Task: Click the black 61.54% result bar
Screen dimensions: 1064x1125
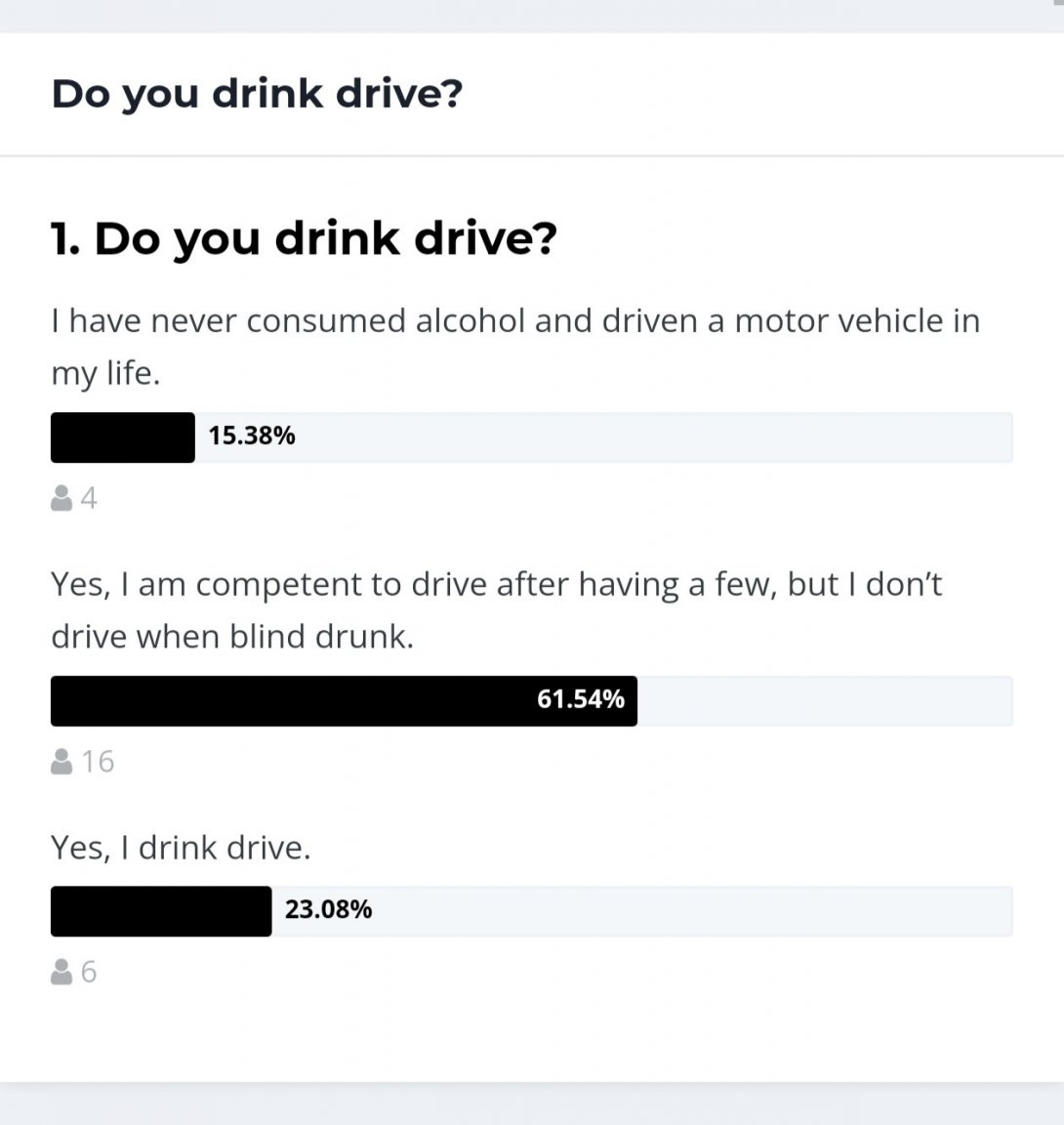Action: coord(345,701)
